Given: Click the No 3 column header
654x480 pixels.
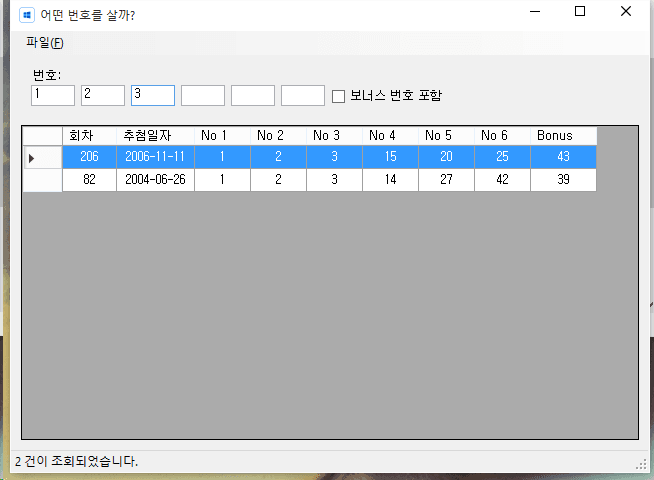Looking at the screenshot, I should (x=335, y=136).
